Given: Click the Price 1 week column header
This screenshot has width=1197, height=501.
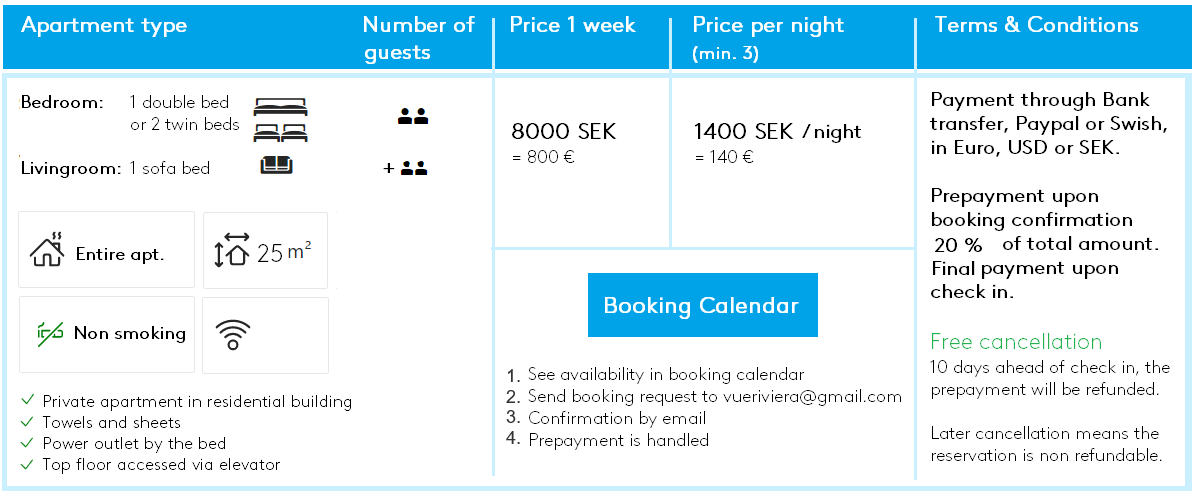Looking at the screenshot, I should tap(573, 24).
